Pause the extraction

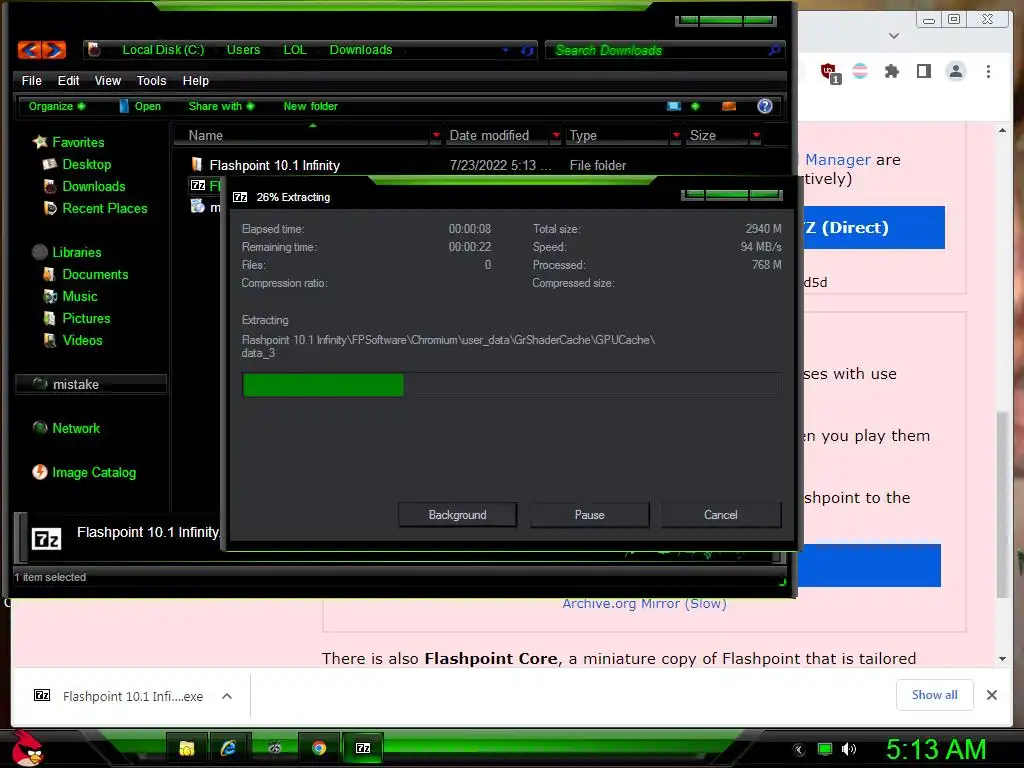click(x=589, y=515)
